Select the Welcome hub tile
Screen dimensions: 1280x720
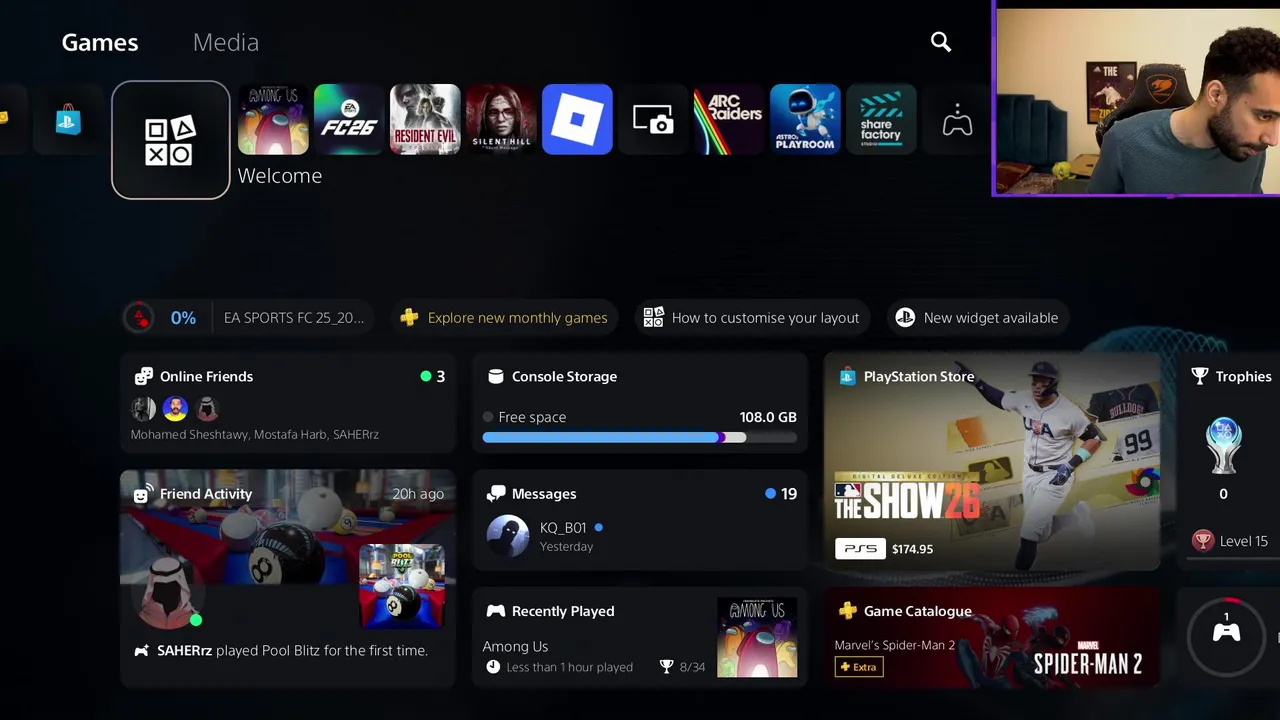171,140
